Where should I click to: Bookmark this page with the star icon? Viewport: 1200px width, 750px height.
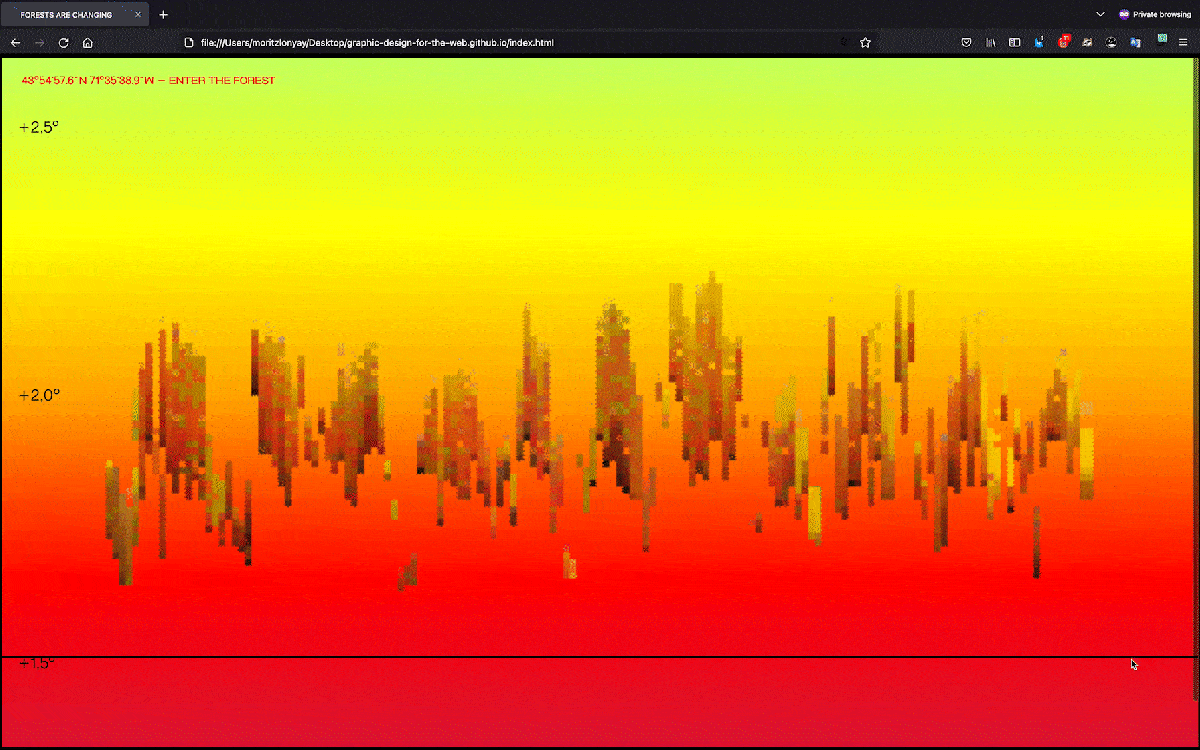(866, 43)
